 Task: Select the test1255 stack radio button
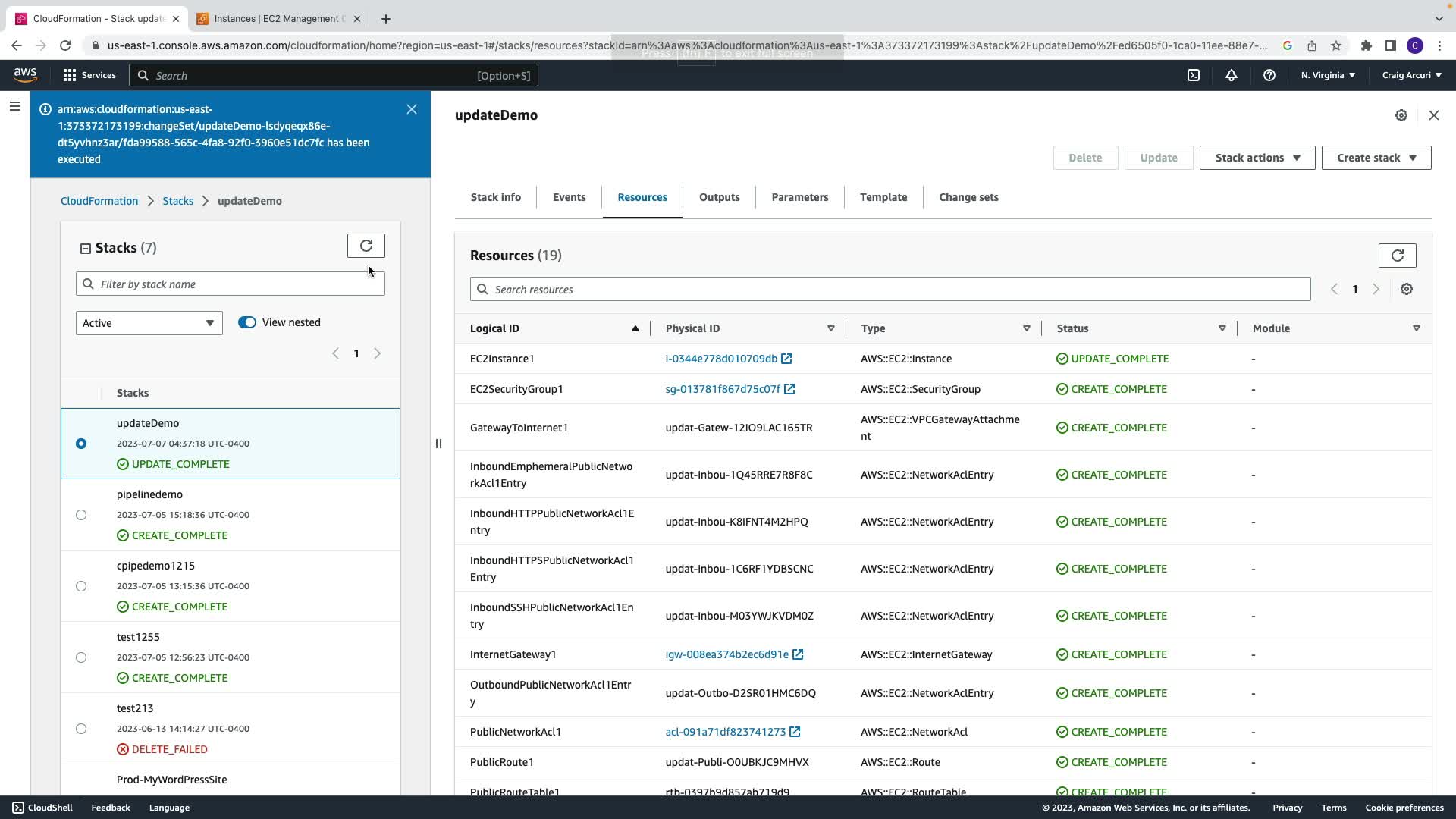pyautogui.click(x=81, y=657)
